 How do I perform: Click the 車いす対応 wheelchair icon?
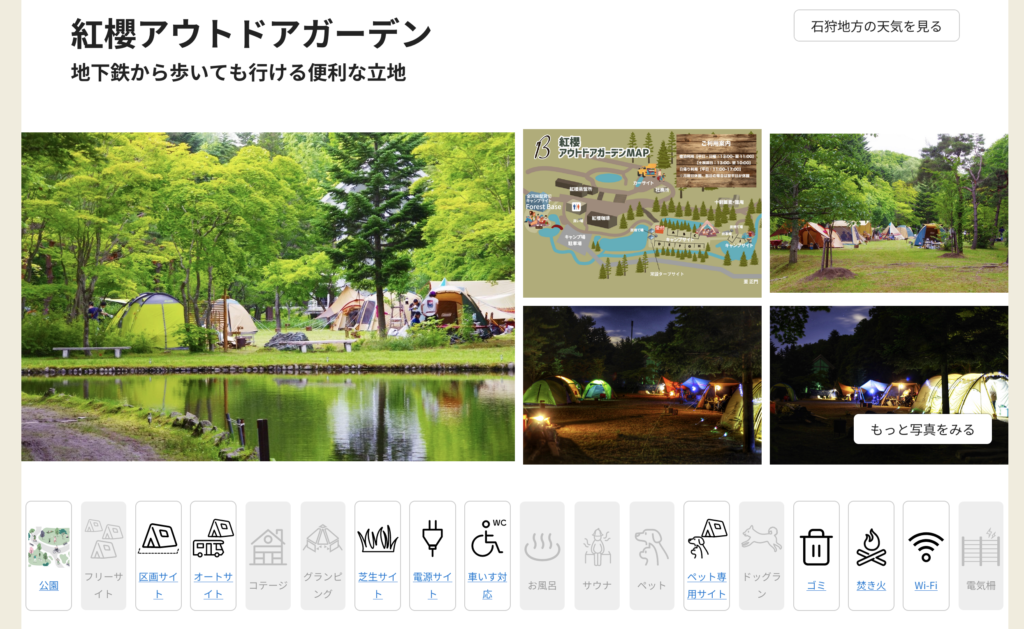(487, 537)
